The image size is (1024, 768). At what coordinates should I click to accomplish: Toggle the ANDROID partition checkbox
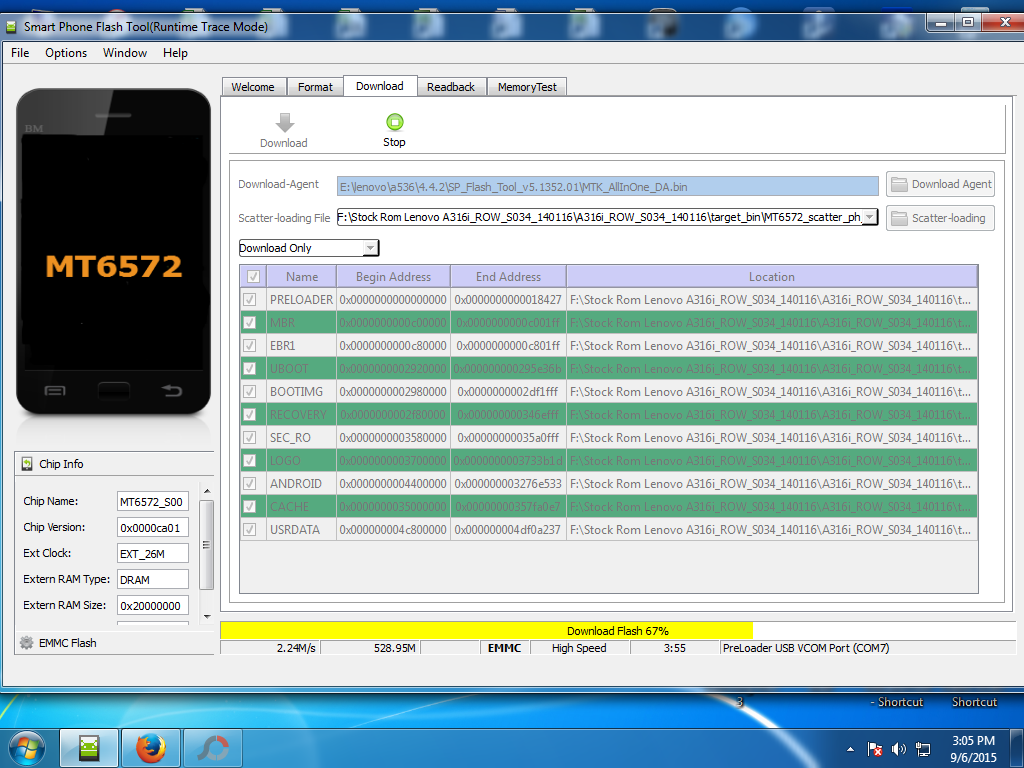pyautogui.click(x=250, y=484)
